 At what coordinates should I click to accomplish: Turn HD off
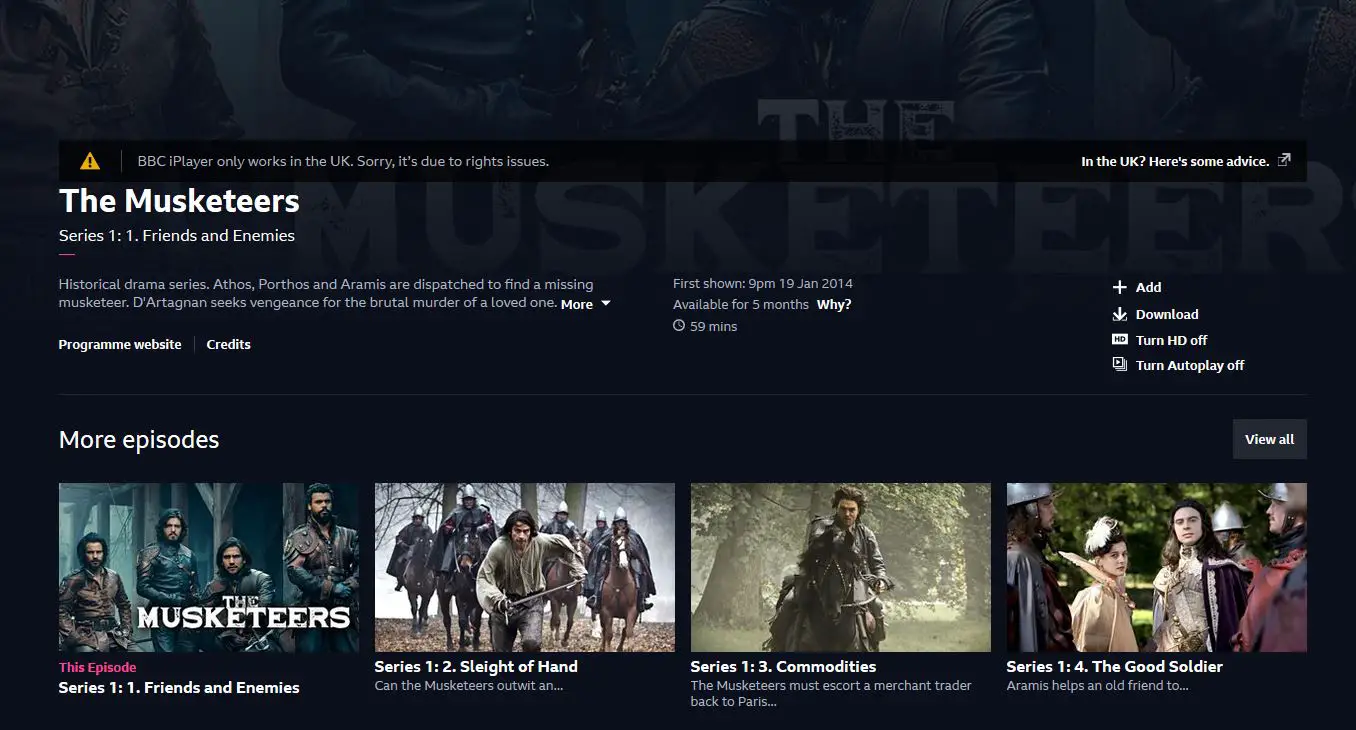pos(1172,340)
